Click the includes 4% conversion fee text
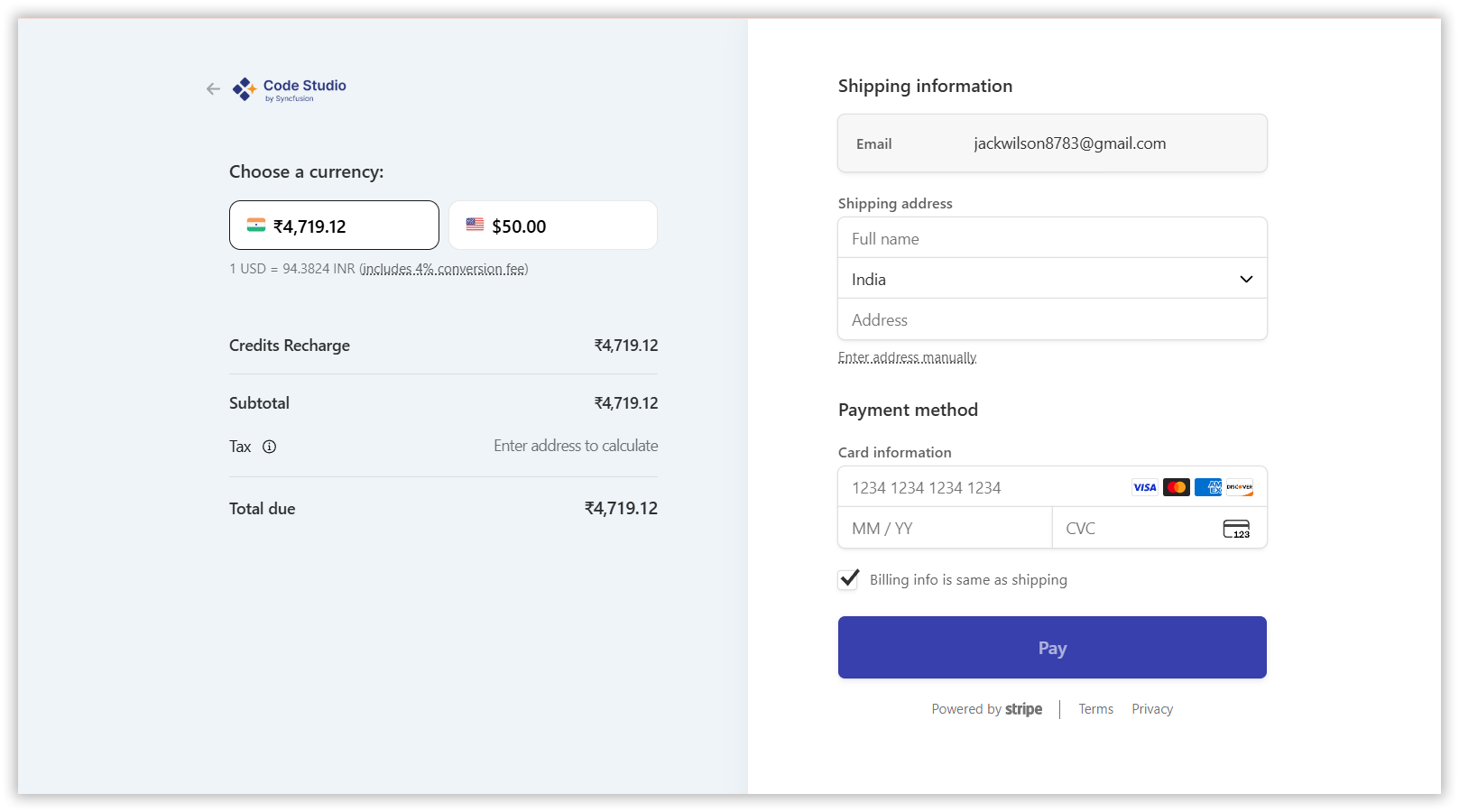Viewport: 1459px width, 812px height. tap(444, 269)
